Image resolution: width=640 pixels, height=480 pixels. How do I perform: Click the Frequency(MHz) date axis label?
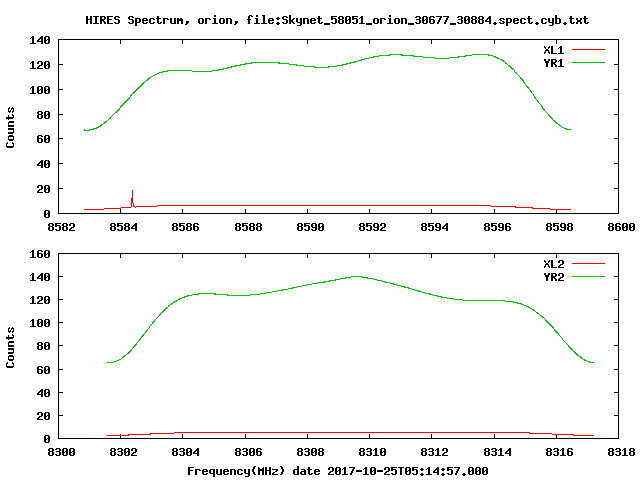click(x=338, y=471)
